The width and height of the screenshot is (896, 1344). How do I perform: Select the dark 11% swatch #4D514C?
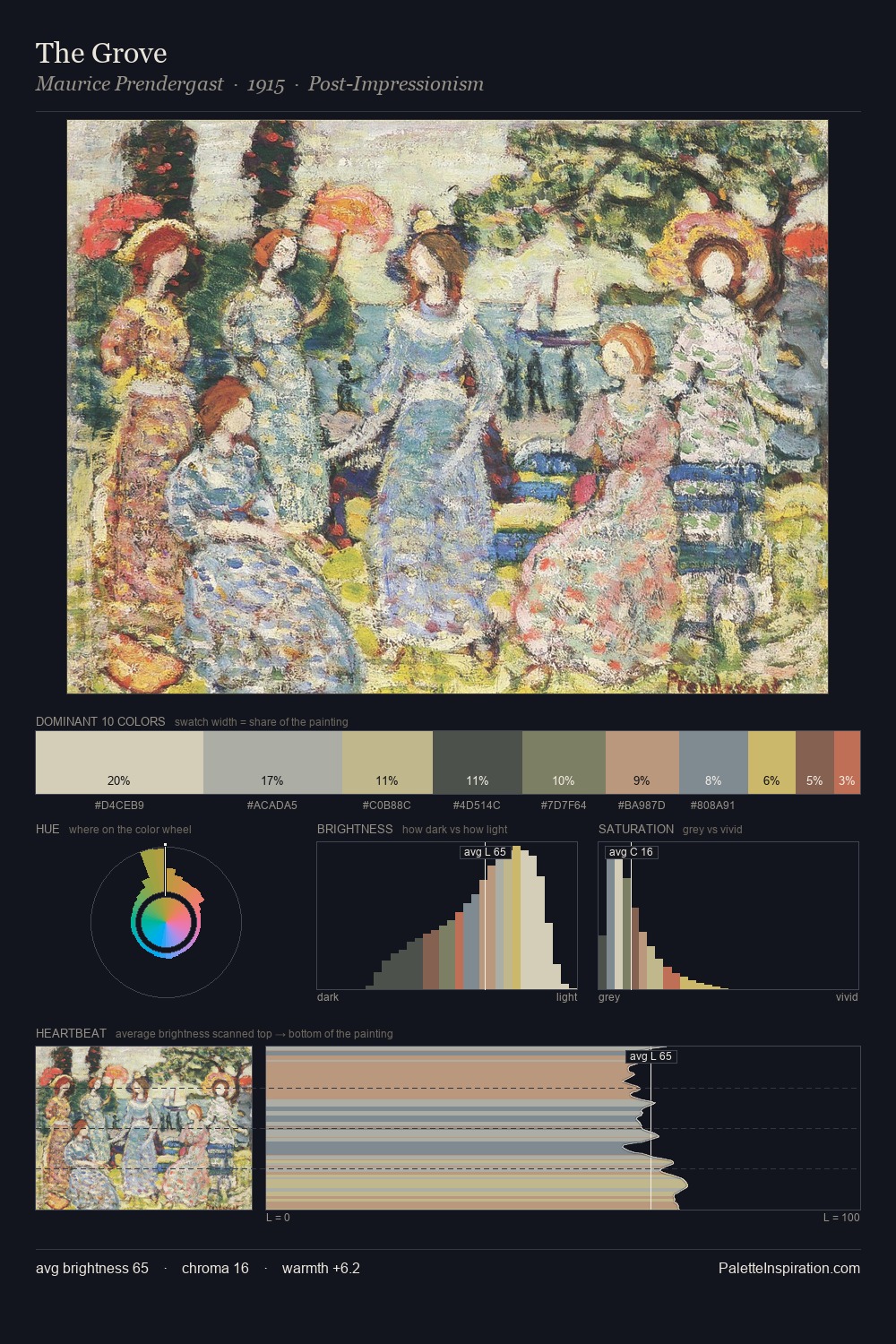(478, 762)
